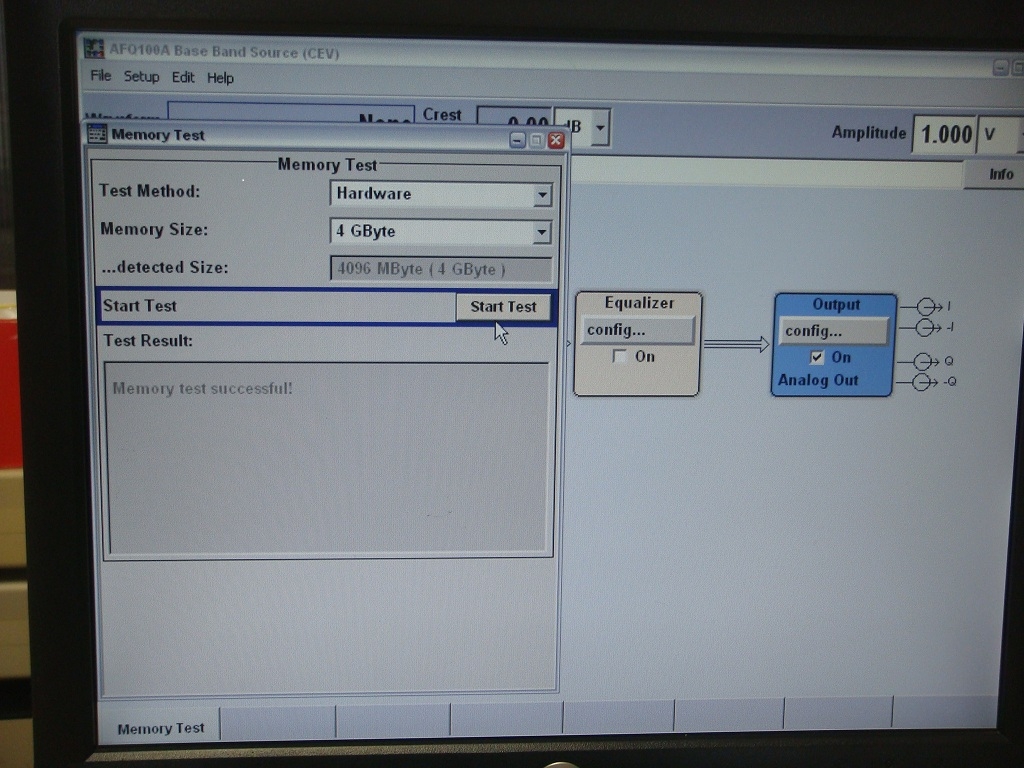Close the Memory Test dialog

pyautogui.click(x=556, y=140)
